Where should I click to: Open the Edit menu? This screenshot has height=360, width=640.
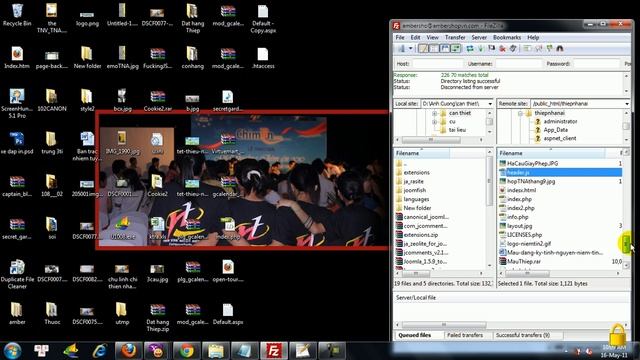point(415,37)
